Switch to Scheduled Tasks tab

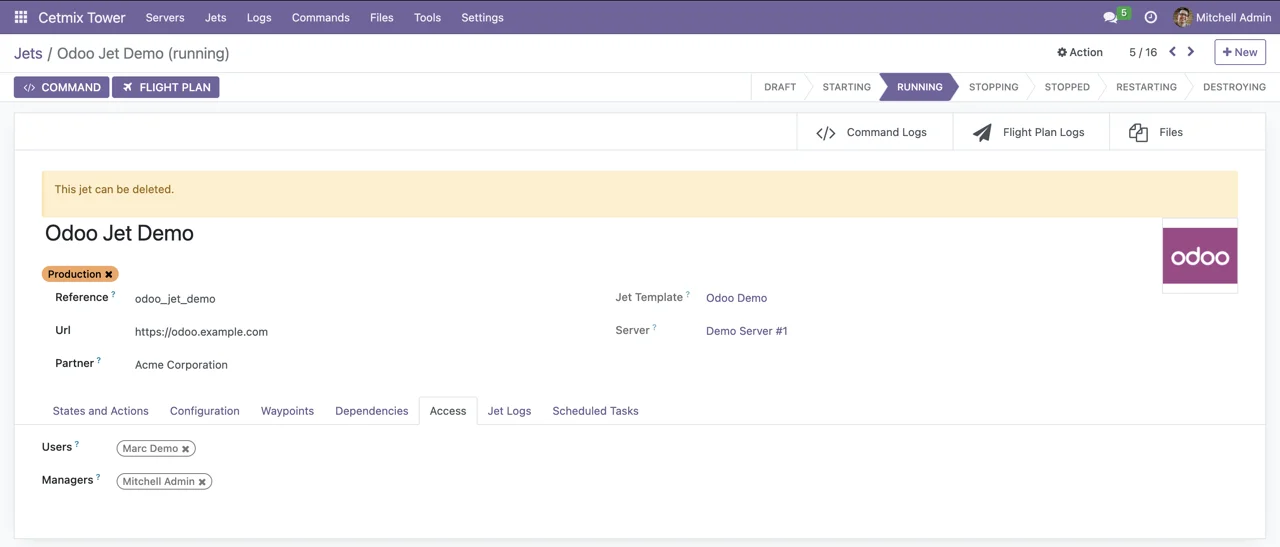pyautogui.click(x=595, y=411)
